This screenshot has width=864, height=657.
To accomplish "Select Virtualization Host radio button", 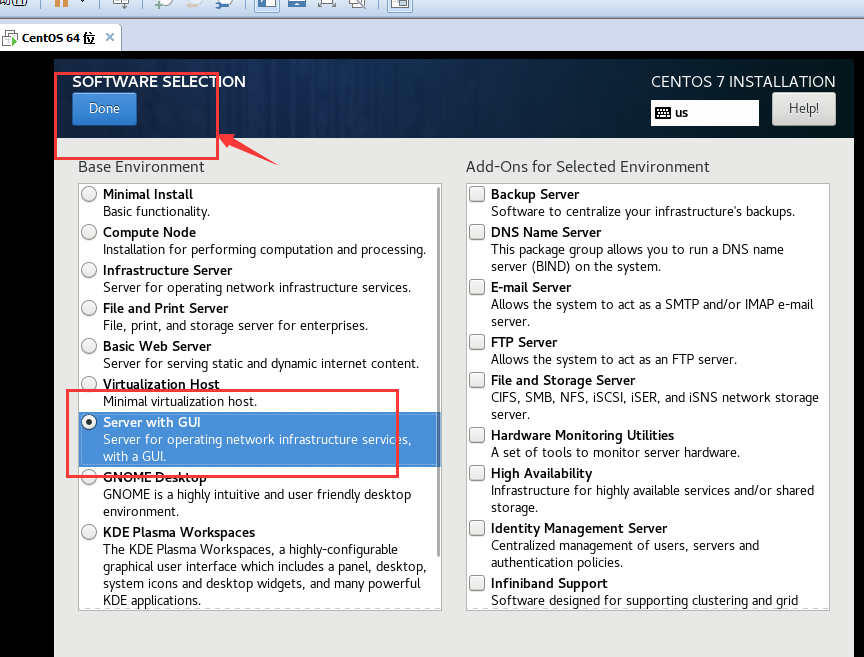I will click(89, 383).
